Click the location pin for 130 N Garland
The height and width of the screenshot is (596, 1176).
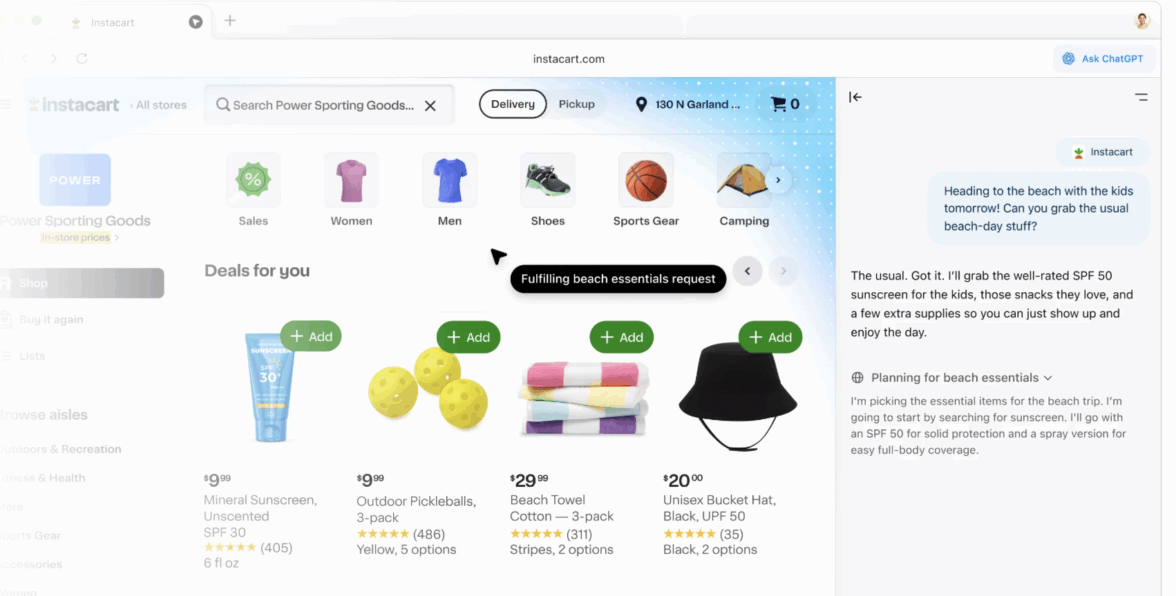(x=641, y=104)
